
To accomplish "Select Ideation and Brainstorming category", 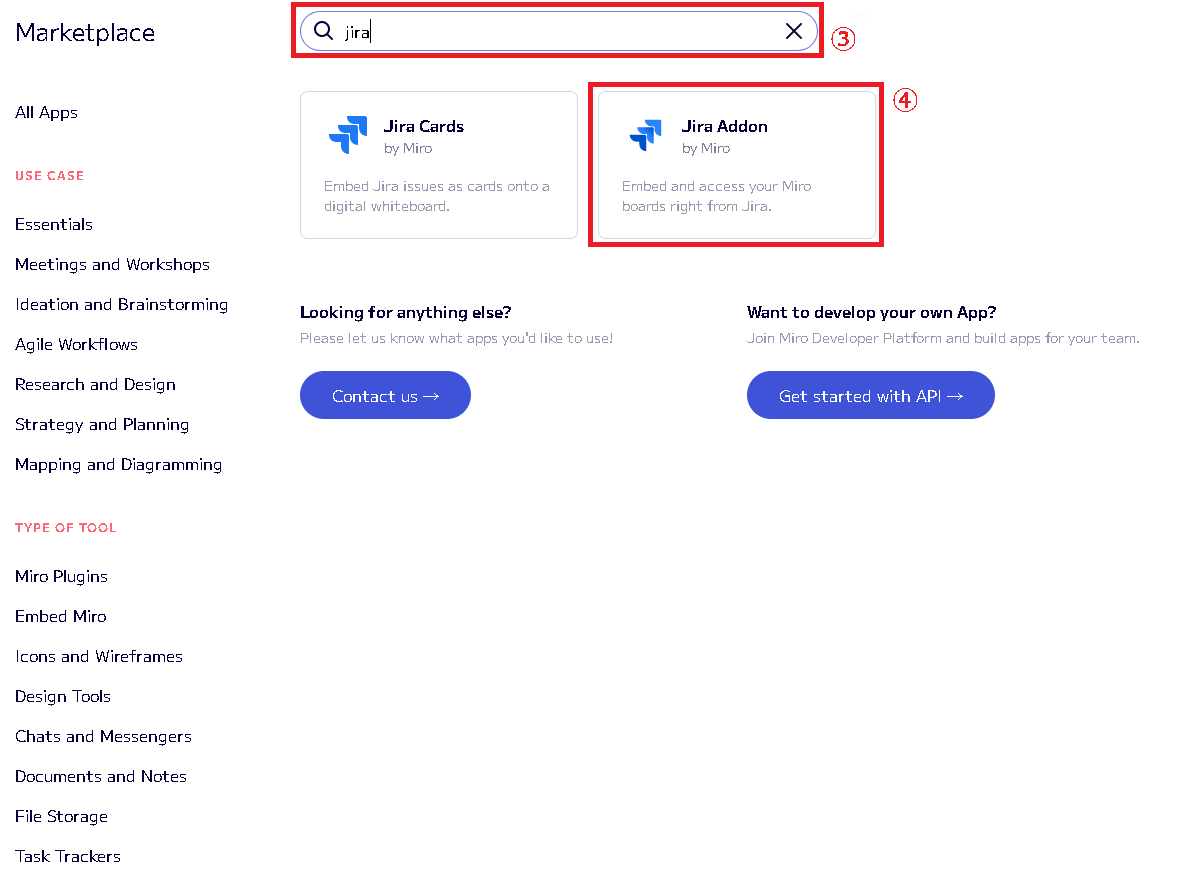I will (x=121, y=305).
